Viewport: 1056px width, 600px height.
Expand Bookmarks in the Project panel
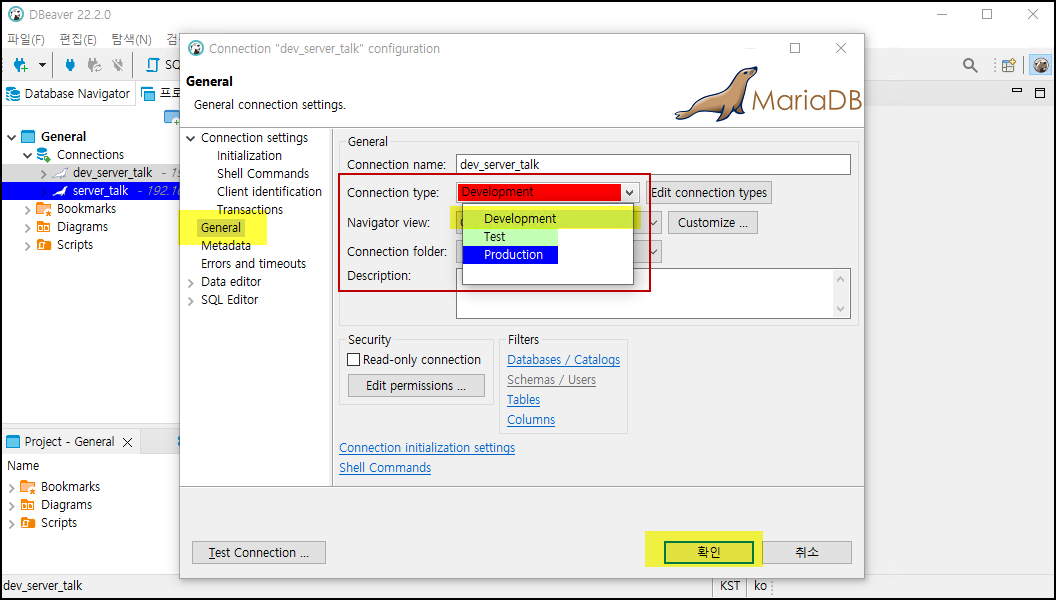pos(11,487)
